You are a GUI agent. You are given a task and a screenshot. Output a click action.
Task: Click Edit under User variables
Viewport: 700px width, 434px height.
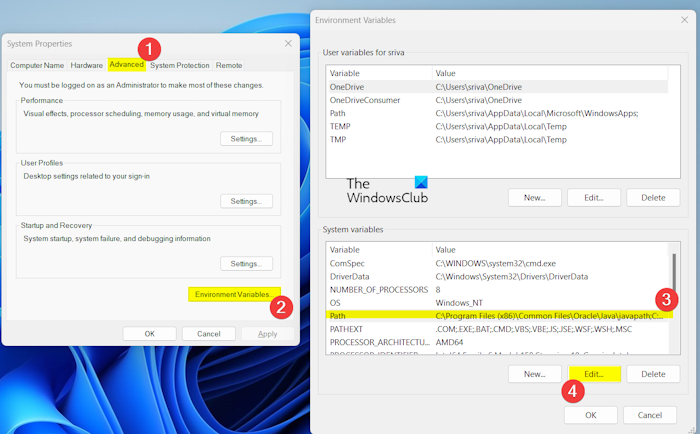tap(594, 198)
